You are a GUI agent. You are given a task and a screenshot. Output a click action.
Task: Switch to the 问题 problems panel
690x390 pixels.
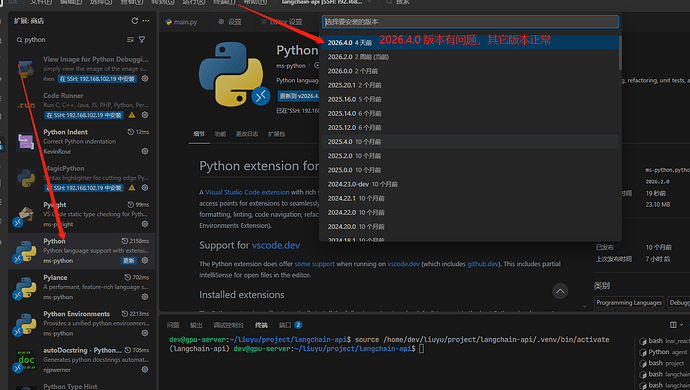tap(173, 325)
